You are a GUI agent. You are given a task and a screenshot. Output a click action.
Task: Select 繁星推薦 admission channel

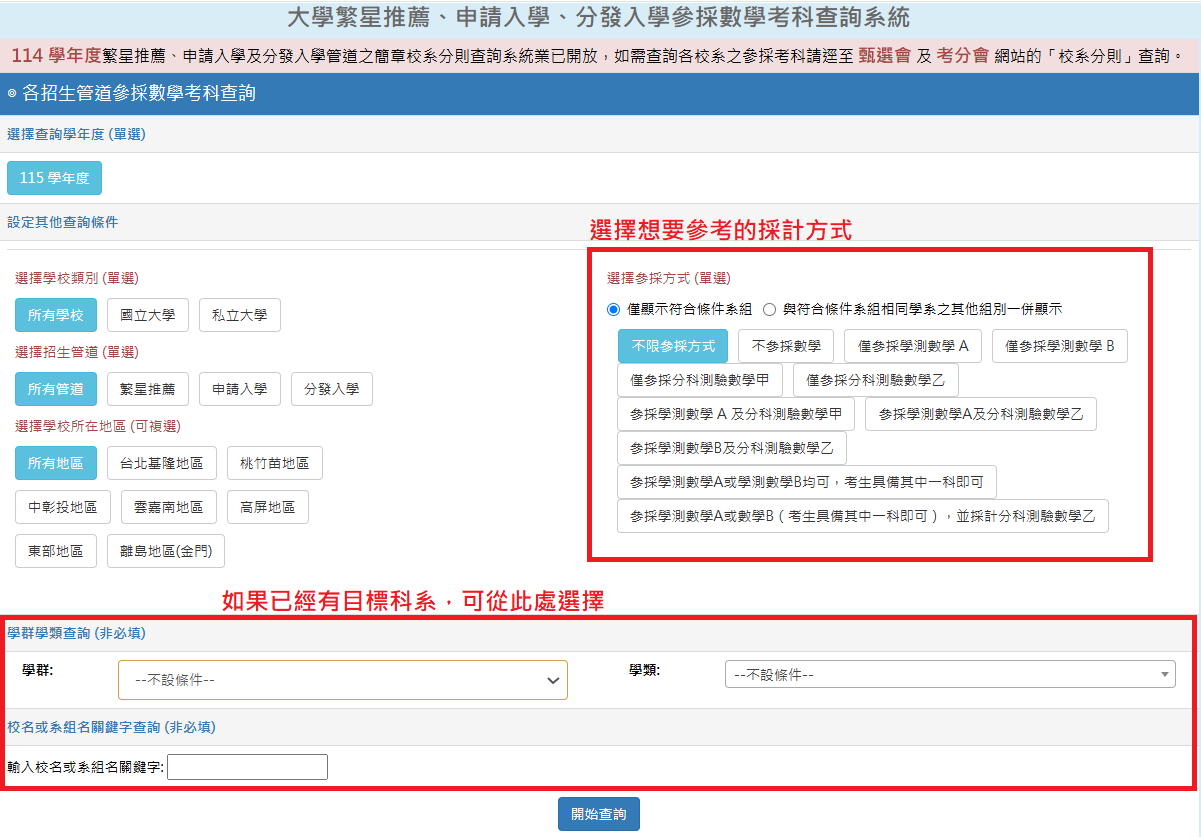(147, 389)
